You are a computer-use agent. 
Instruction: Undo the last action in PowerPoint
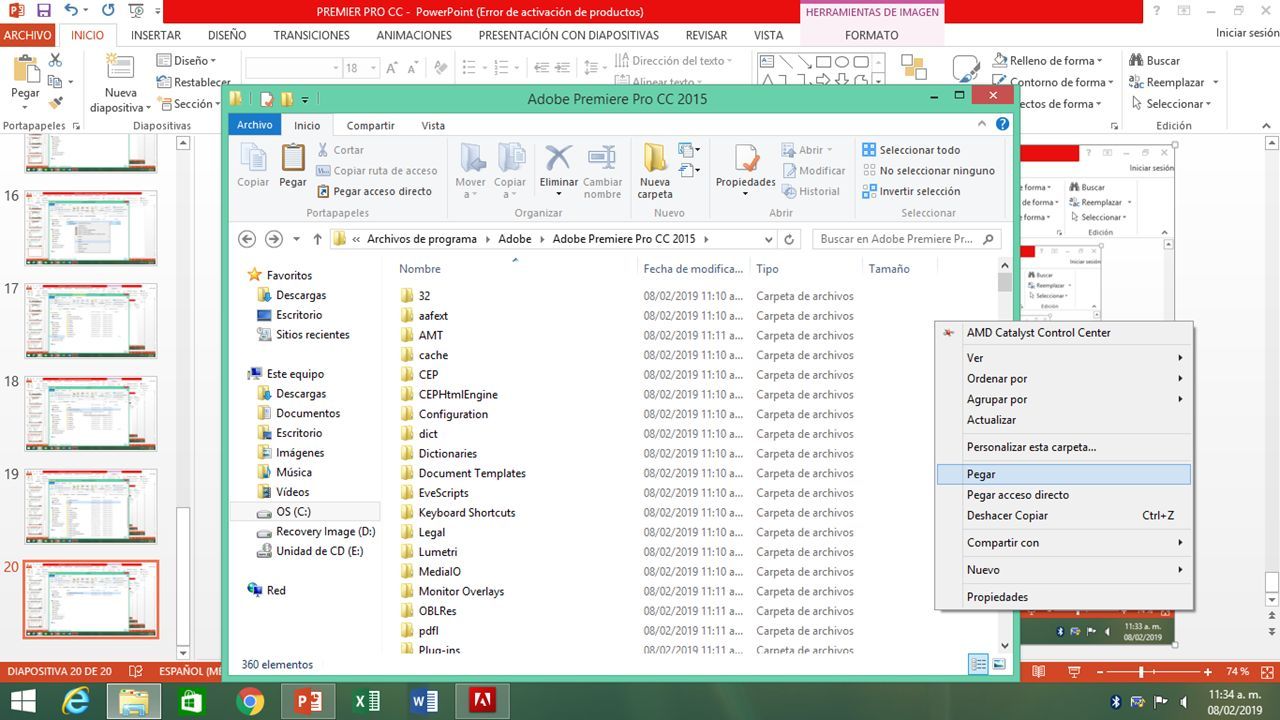(x=70, y=12)
